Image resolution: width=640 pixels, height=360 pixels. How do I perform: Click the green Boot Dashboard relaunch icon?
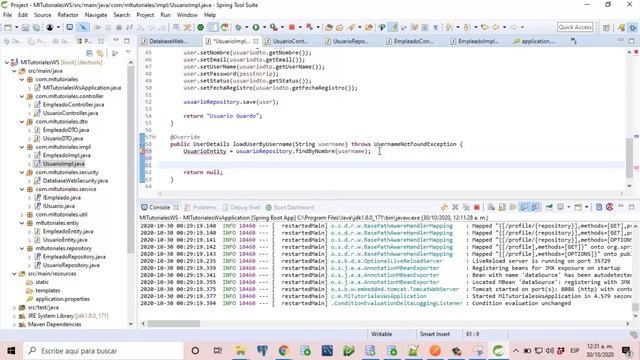point(200,27)
